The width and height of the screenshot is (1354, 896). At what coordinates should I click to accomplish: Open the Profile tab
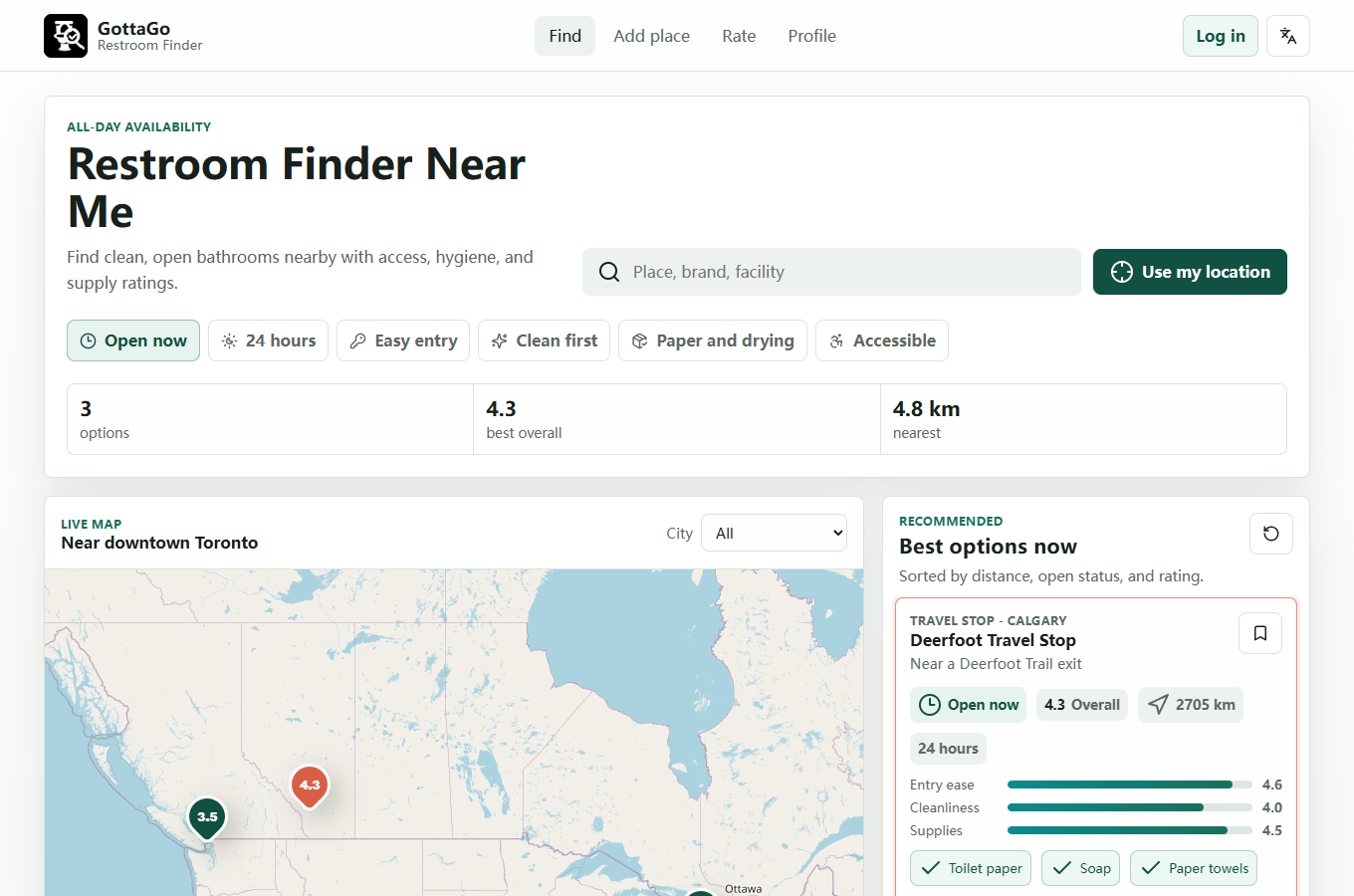812,36
